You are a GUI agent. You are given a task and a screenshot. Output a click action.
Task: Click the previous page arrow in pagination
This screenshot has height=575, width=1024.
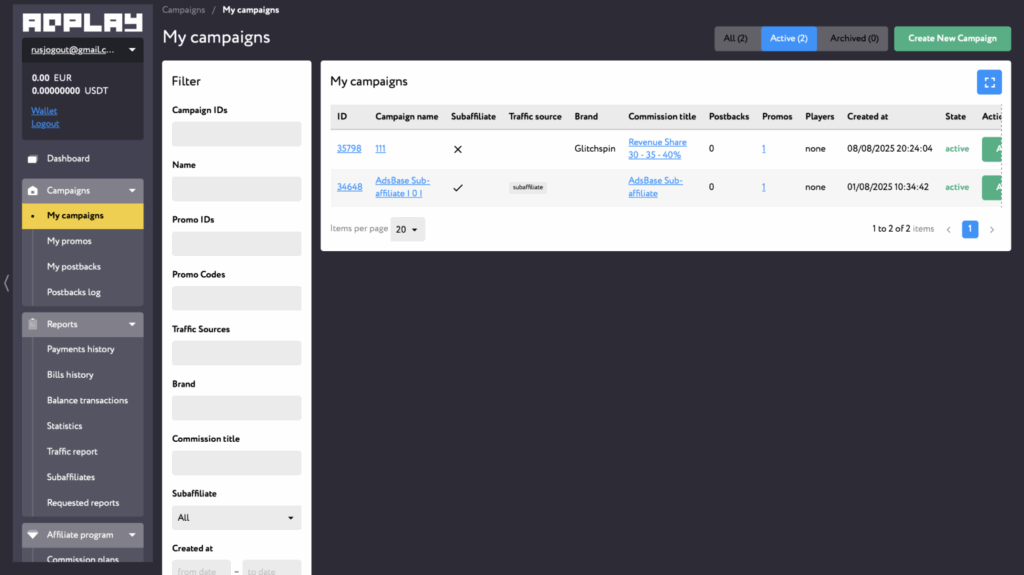point(948,230)
